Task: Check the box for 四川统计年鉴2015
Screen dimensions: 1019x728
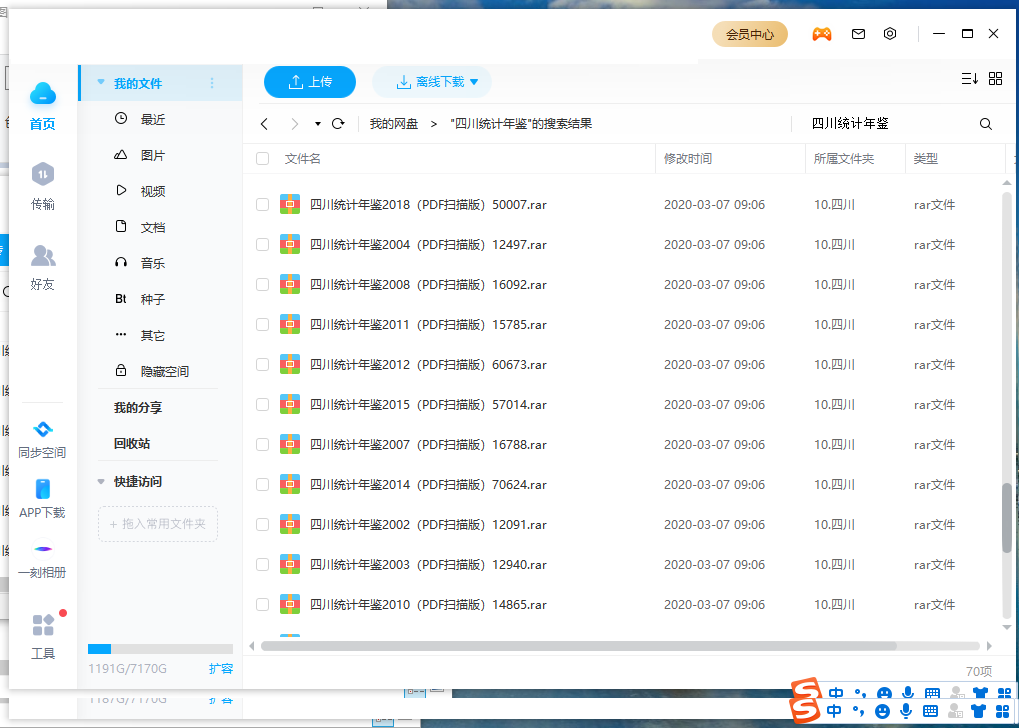Action: point(263,404)
